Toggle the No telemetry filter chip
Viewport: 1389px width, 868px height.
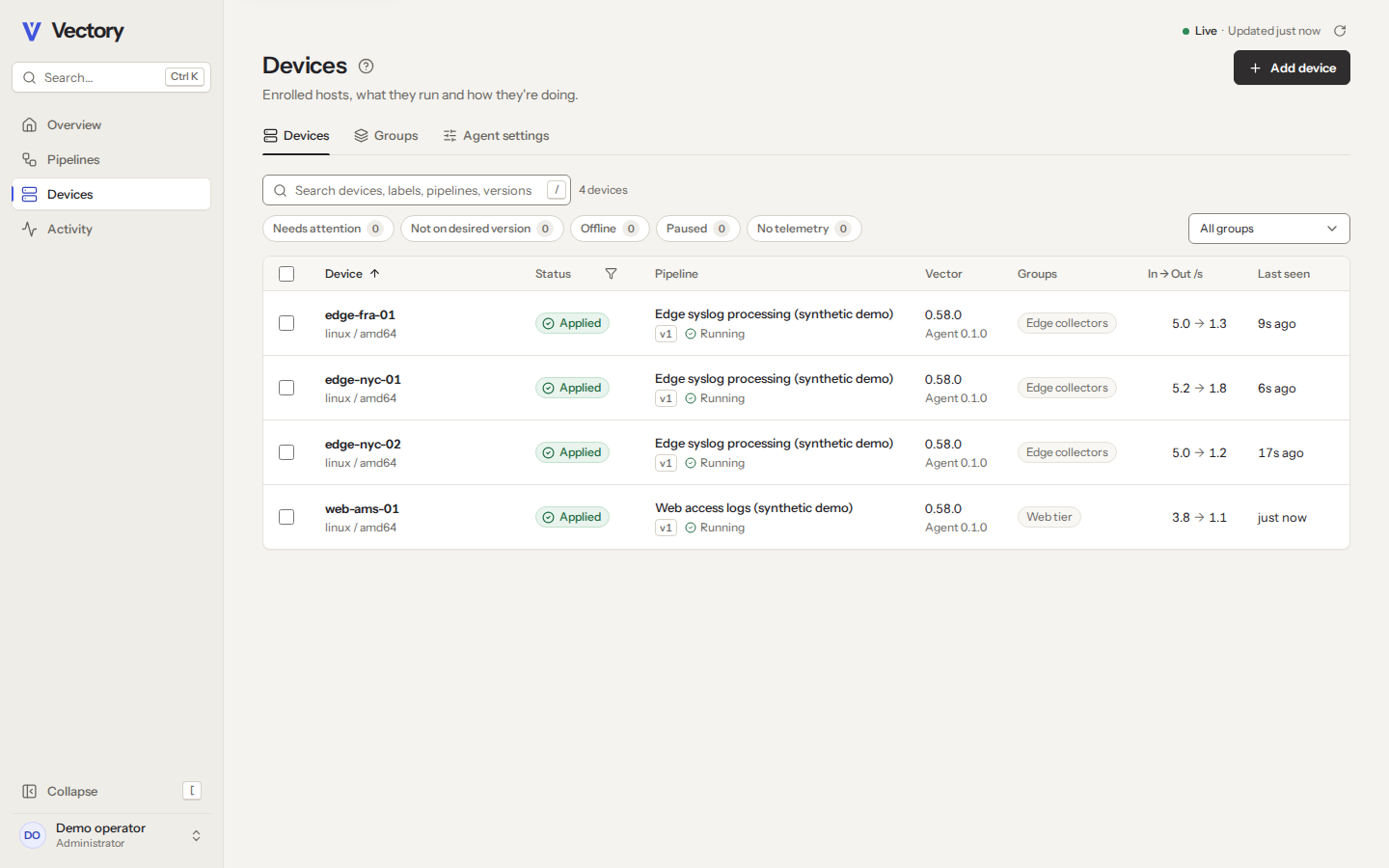click(804, 229)
